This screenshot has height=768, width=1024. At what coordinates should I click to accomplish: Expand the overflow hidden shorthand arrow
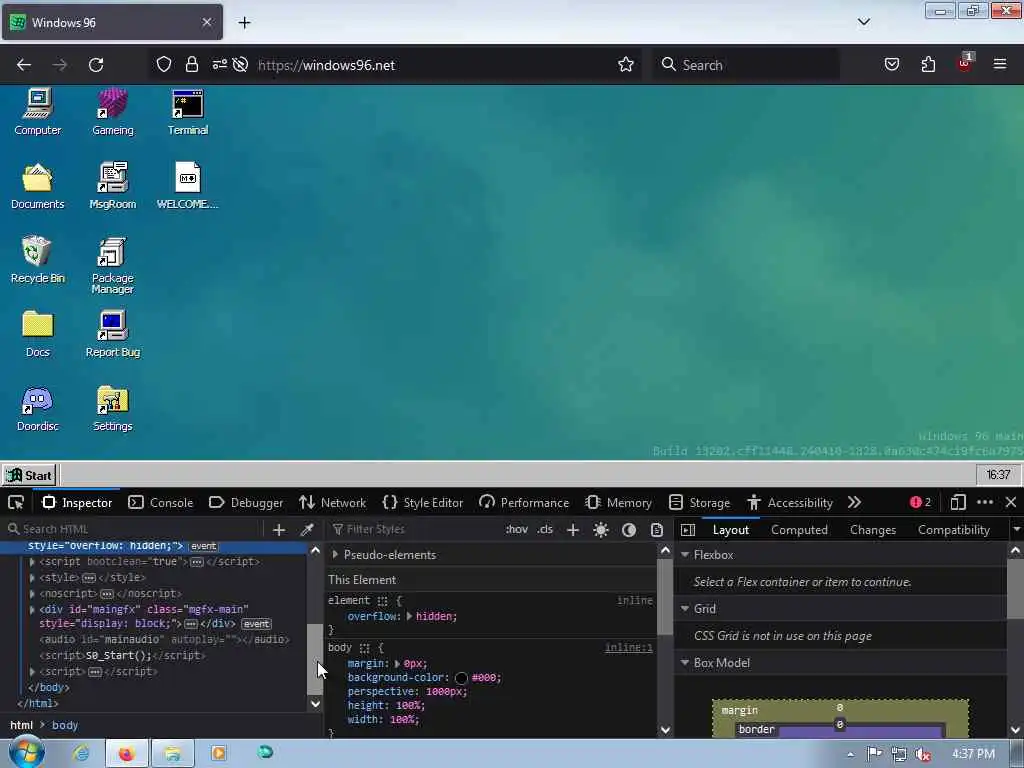tap(409, 616)
